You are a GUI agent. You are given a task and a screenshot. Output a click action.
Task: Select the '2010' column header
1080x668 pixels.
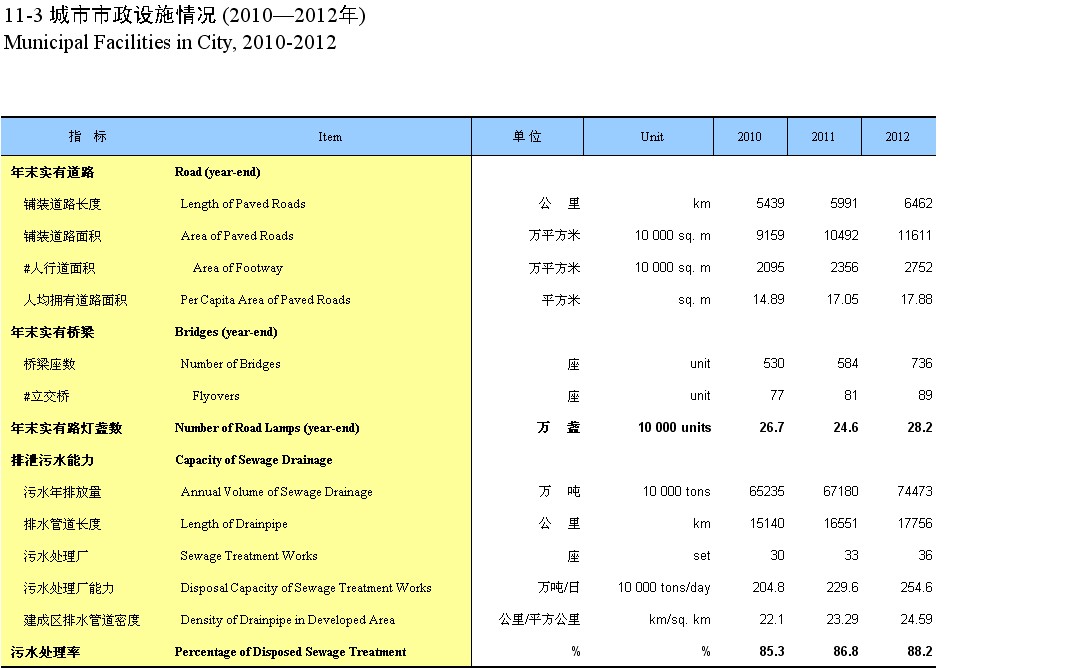pos(749,136)
